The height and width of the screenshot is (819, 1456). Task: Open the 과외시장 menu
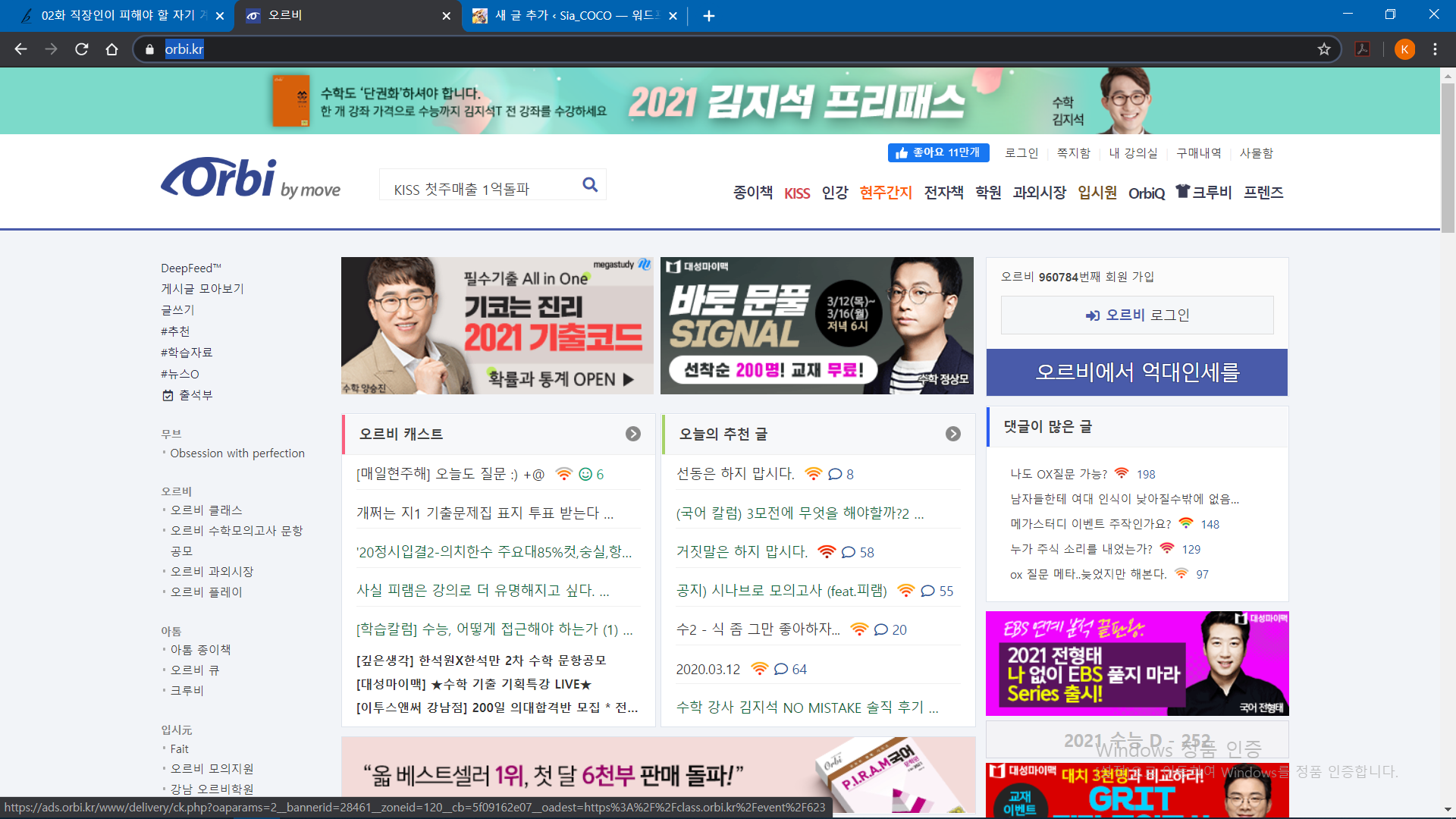(x=1039, y=193)
